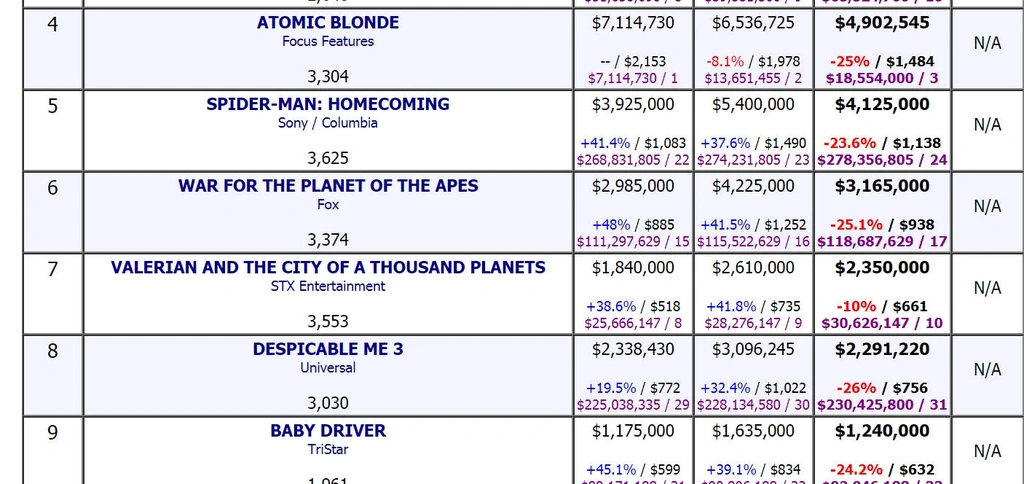This screenshot has width=1024, height=484.
Task: Click the SPIDER-MAN: HOMECOMING title
Action: [328, 104]
